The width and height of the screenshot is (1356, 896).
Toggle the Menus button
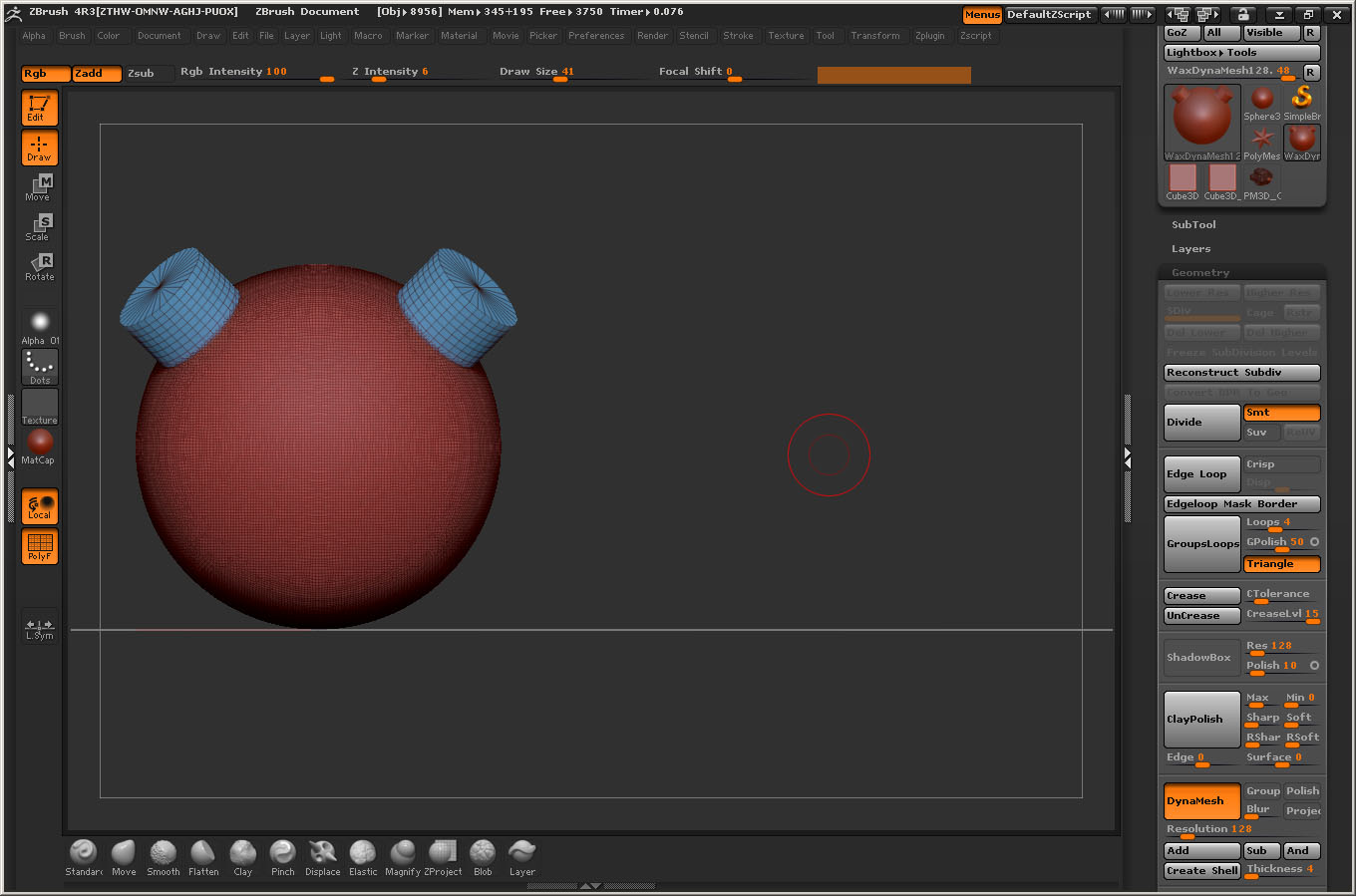coord(982,15)
